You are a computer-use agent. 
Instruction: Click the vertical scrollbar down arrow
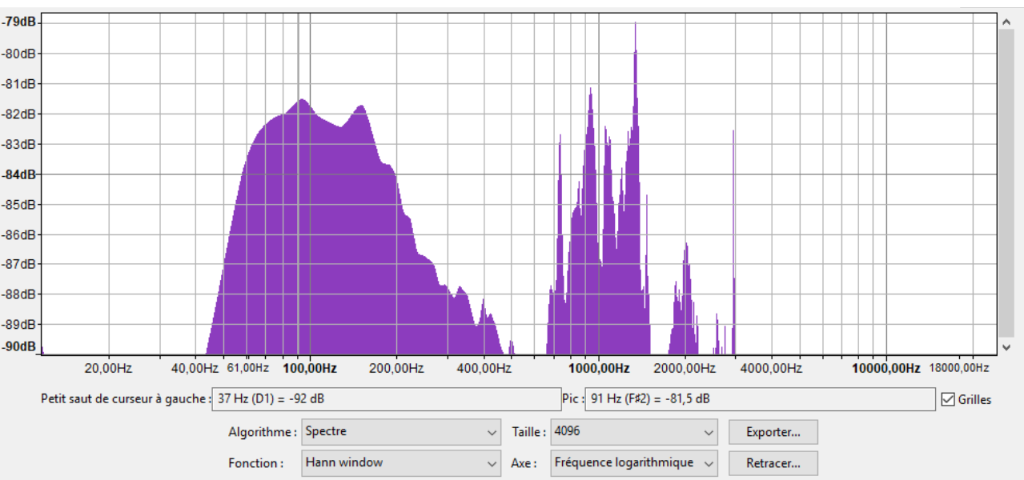tap(1007, 346)
